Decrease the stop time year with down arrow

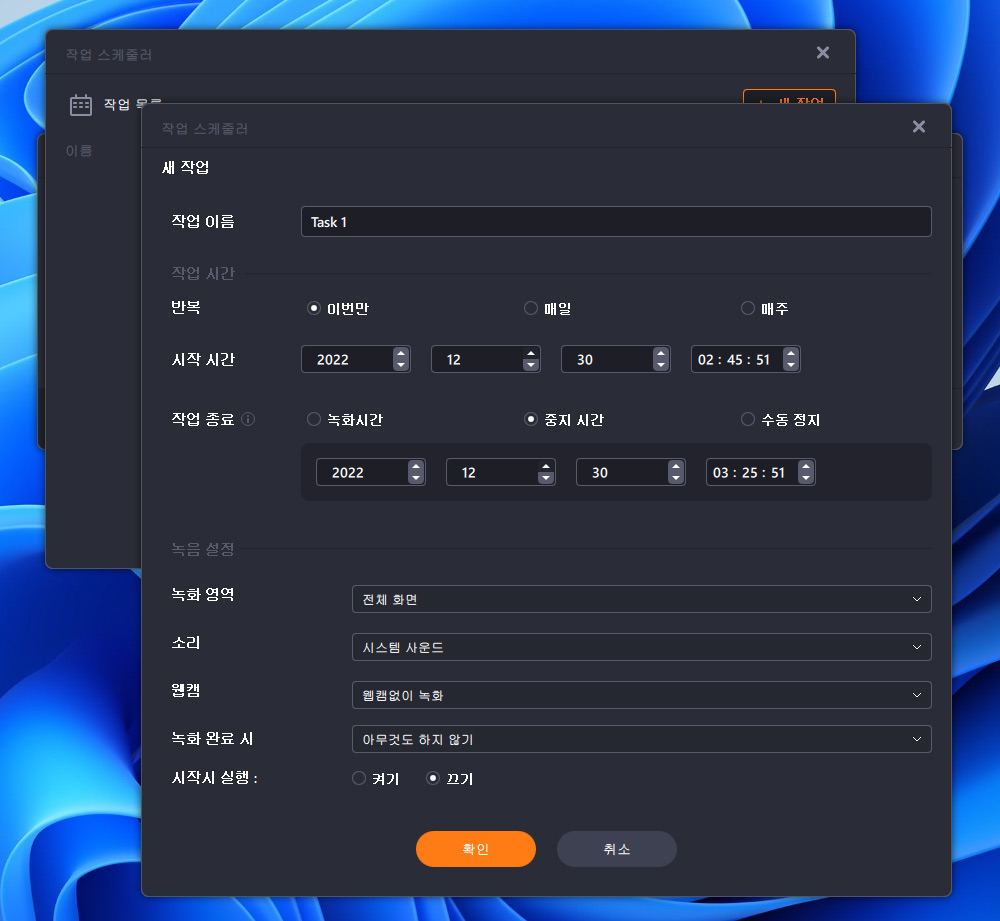(416, 478)
